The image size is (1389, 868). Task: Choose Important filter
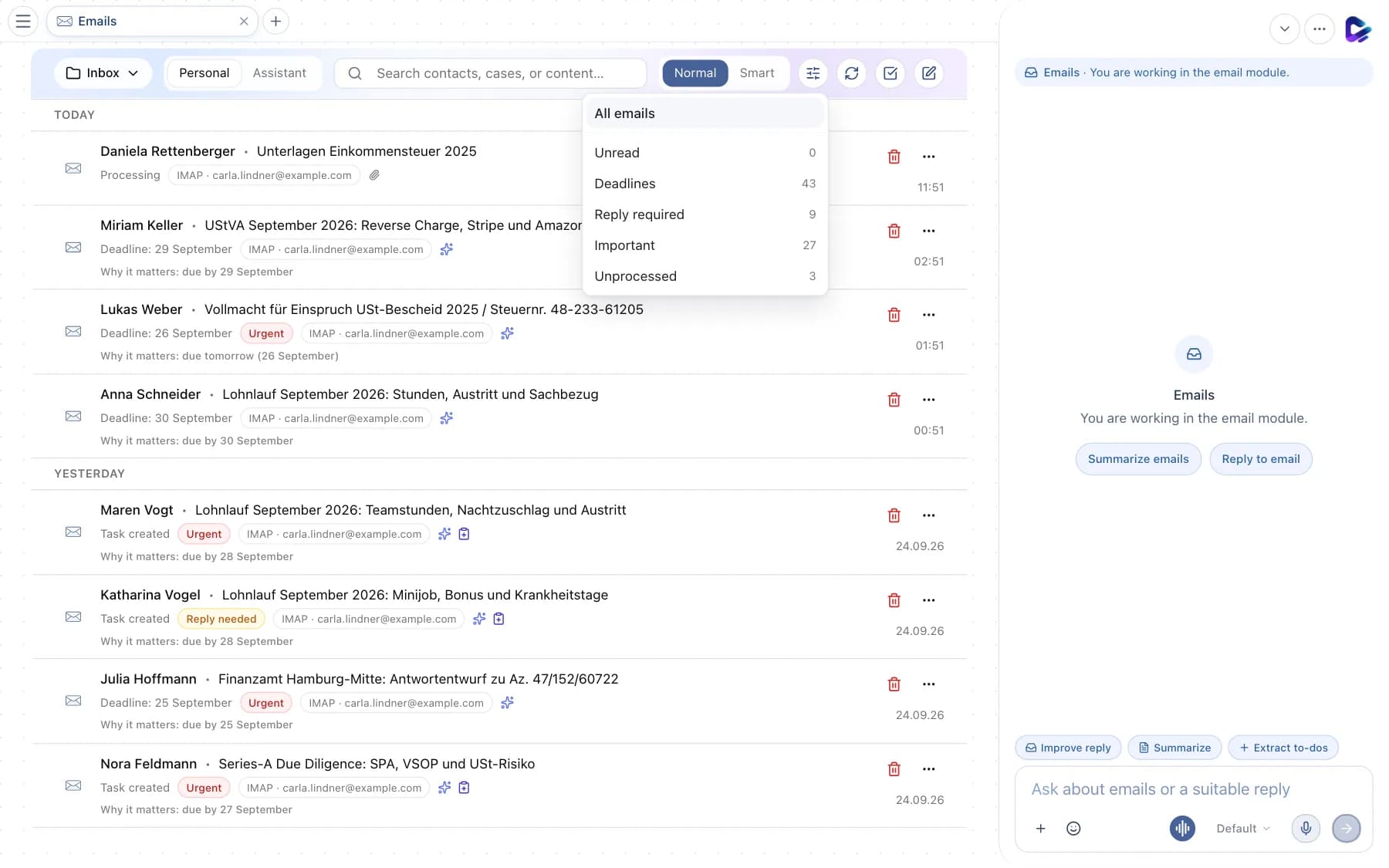point(705,245)
